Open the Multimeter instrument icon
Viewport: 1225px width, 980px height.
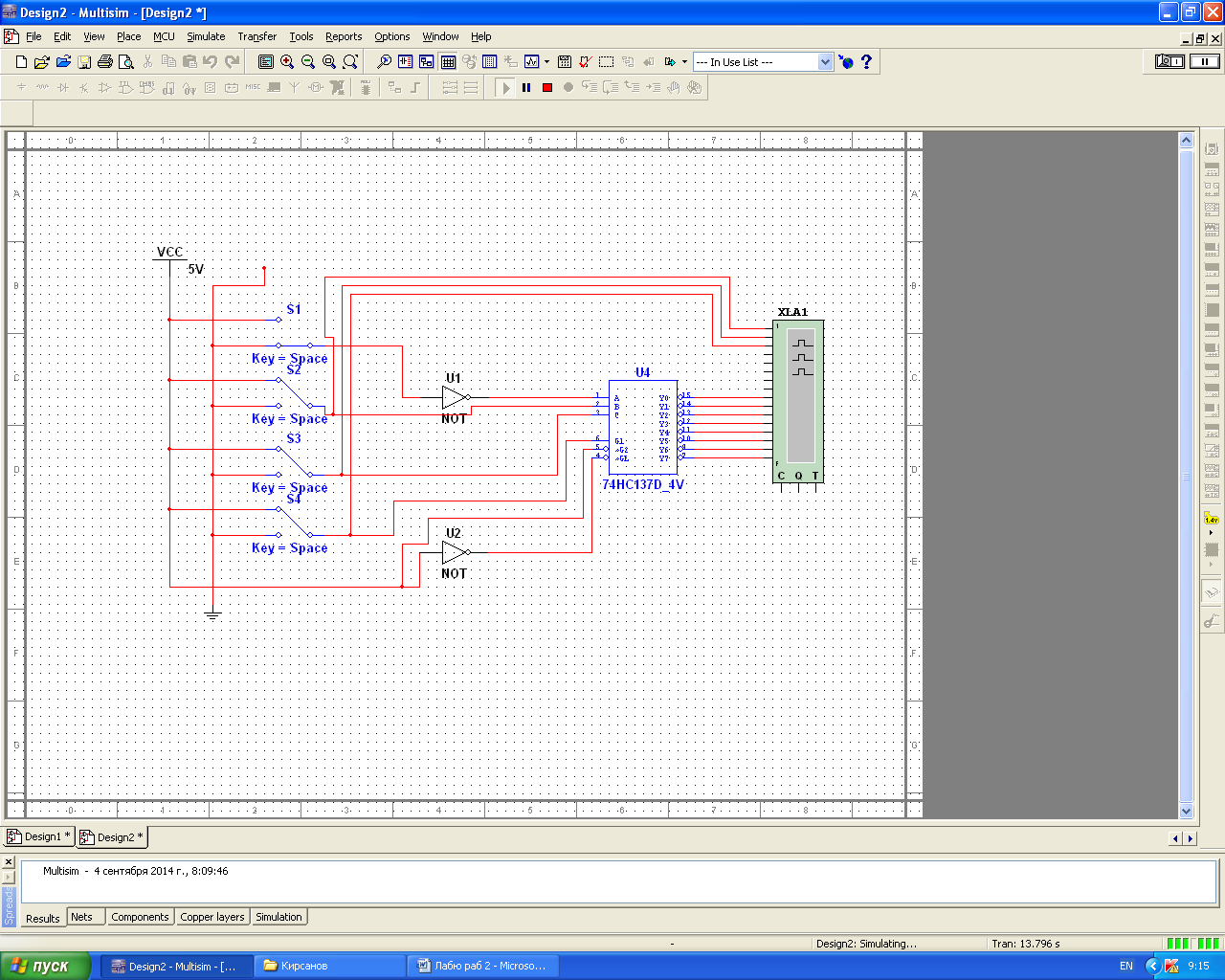coord(1212,149)
